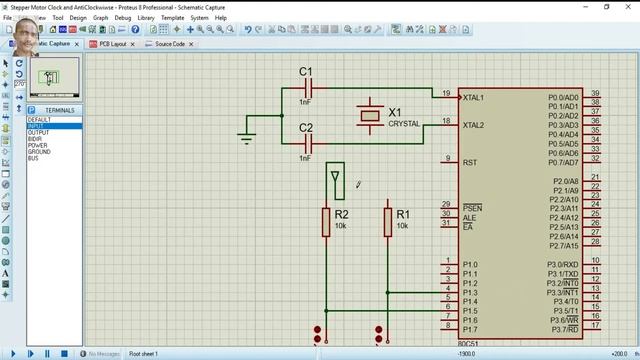Viewport: 640px width, 360px height.
Task: Select BUS in the terminals list
Action: click(54, 158)
